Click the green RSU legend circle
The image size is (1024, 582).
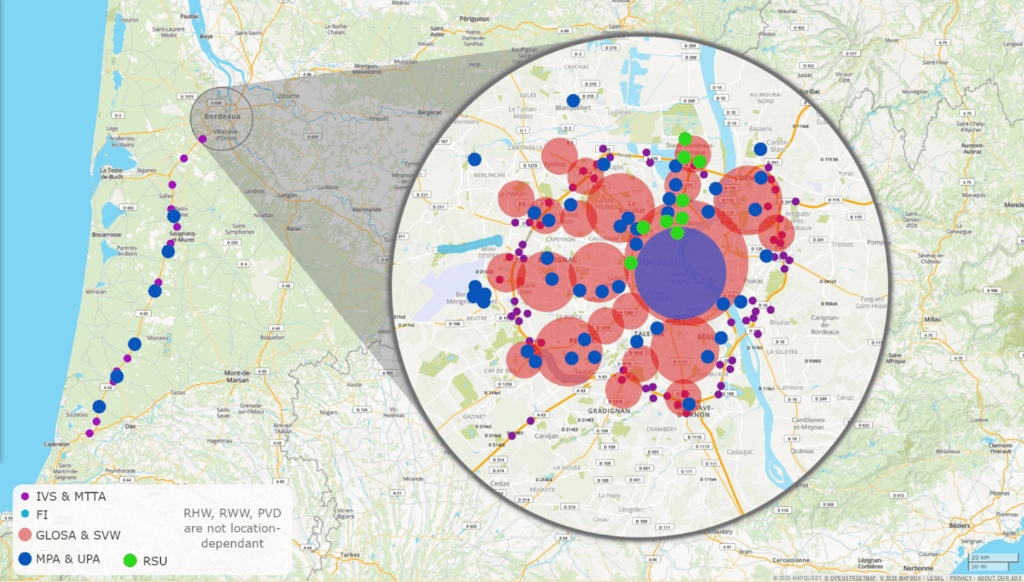coord(130,560)
